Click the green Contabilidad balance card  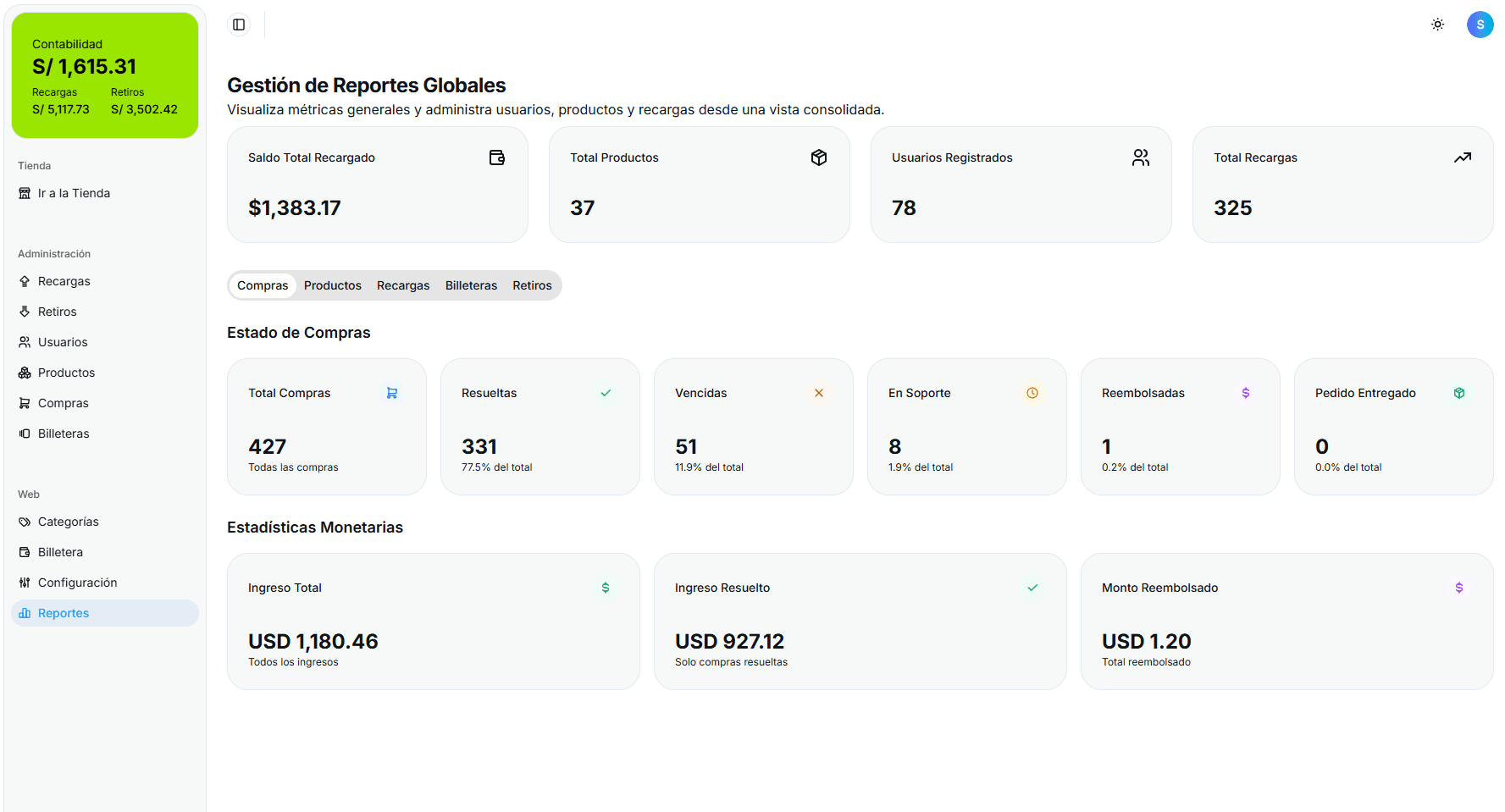tap(104, 75)
